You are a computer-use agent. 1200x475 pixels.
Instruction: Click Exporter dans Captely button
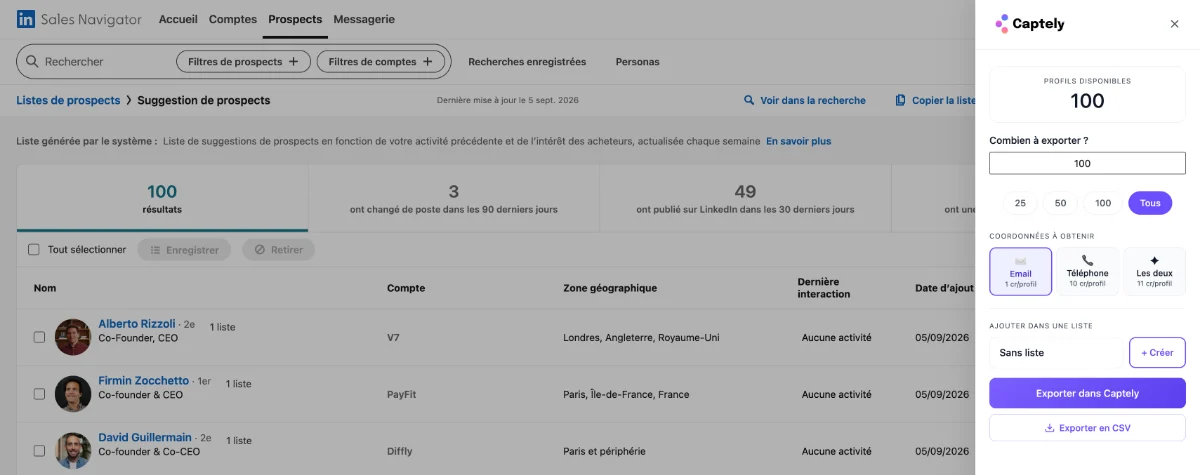pos(1087,393)
